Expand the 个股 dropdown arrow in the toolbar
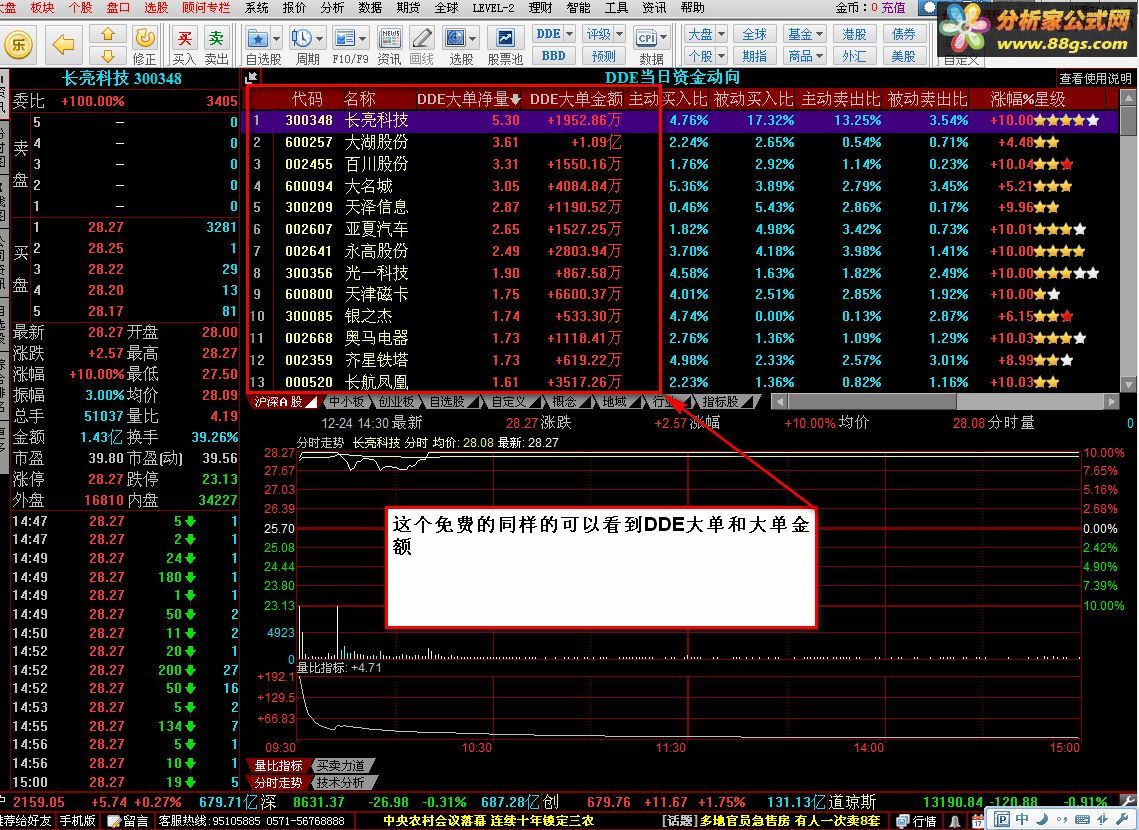 point(721,55)
